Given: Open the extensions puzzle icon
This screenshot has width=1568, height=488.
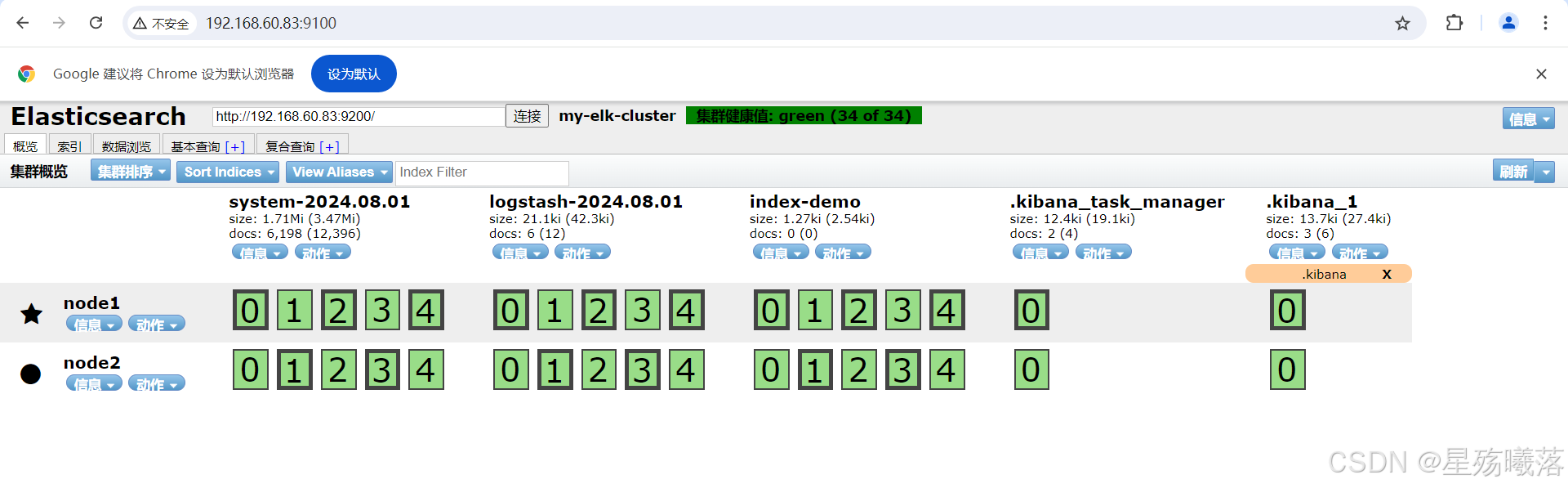Looking at the screenshot, I should (1454, 23).
